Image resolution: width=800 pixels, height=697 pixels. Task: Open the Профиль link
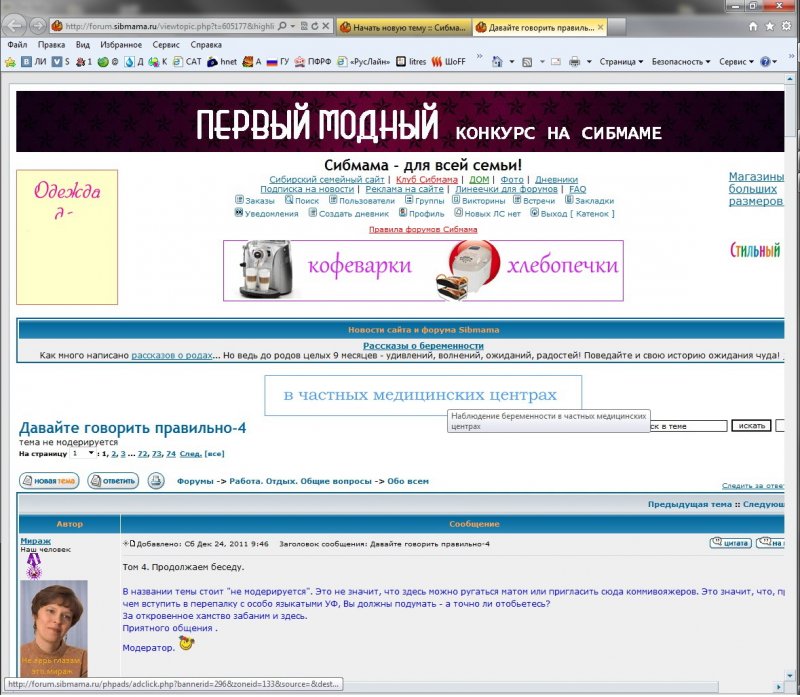click(x=421, y=214)
